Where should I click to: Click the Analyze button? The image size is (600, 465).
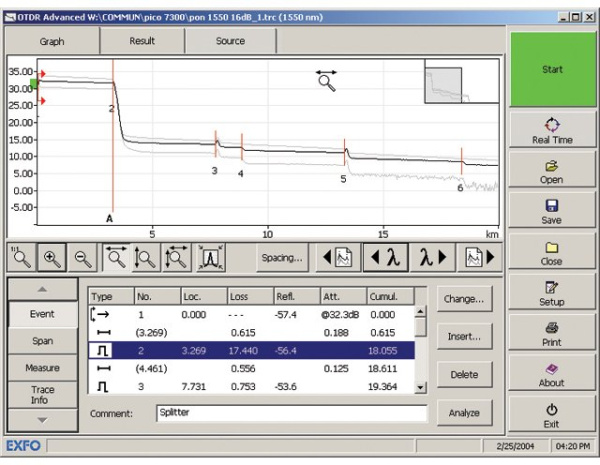[463, 412]
